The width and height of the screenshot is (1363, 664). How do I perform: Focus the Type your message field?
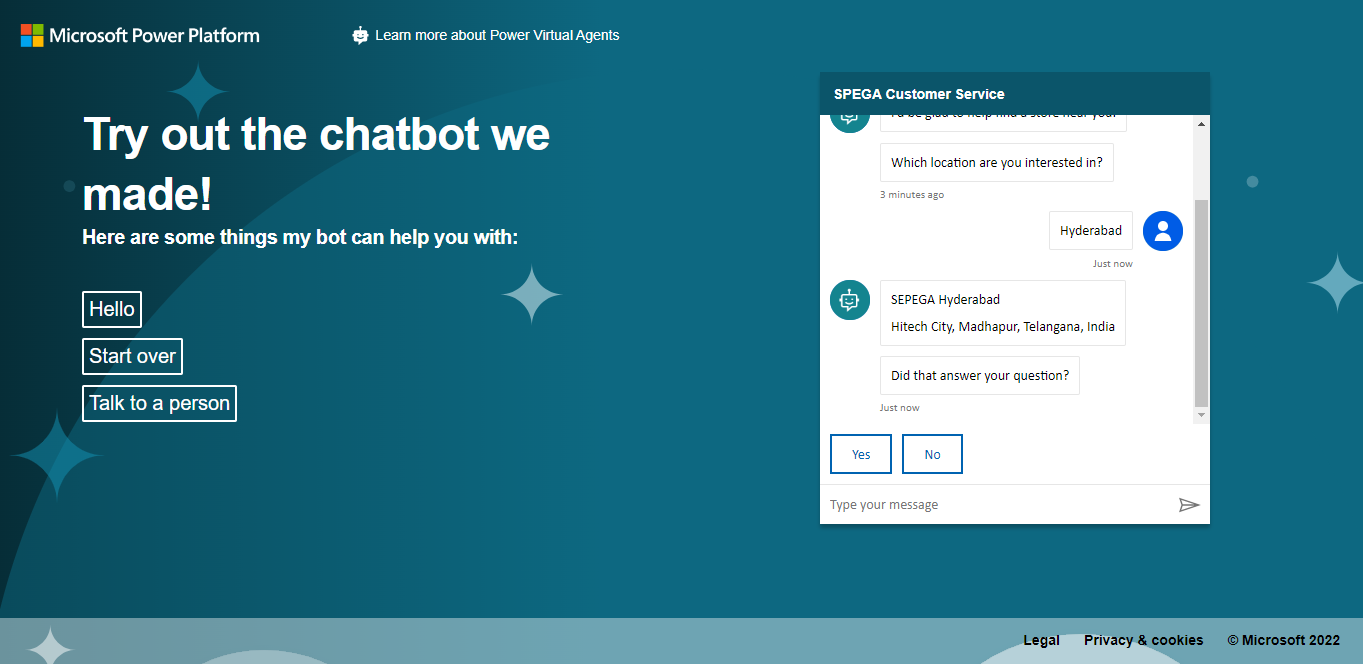point(995,505)
